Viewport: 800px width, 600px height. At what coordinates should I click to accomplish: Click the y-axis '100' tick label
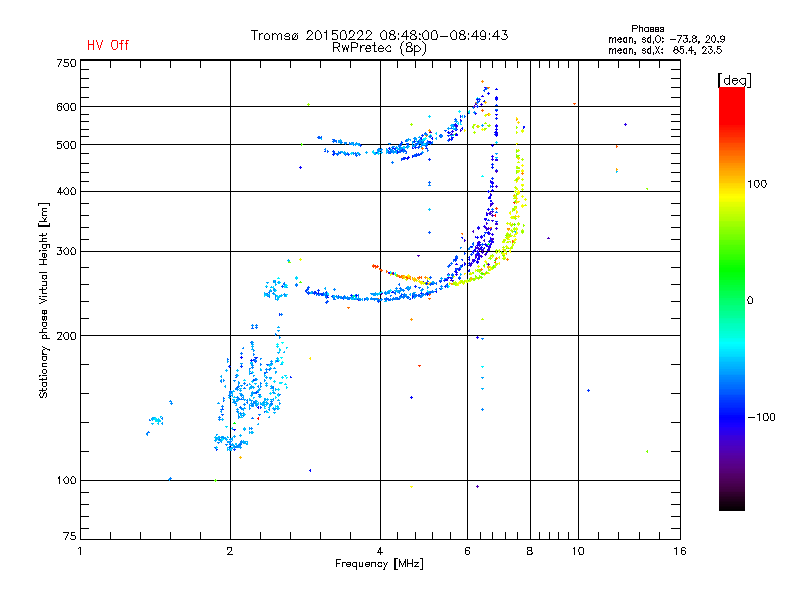(x=66, y=480)
